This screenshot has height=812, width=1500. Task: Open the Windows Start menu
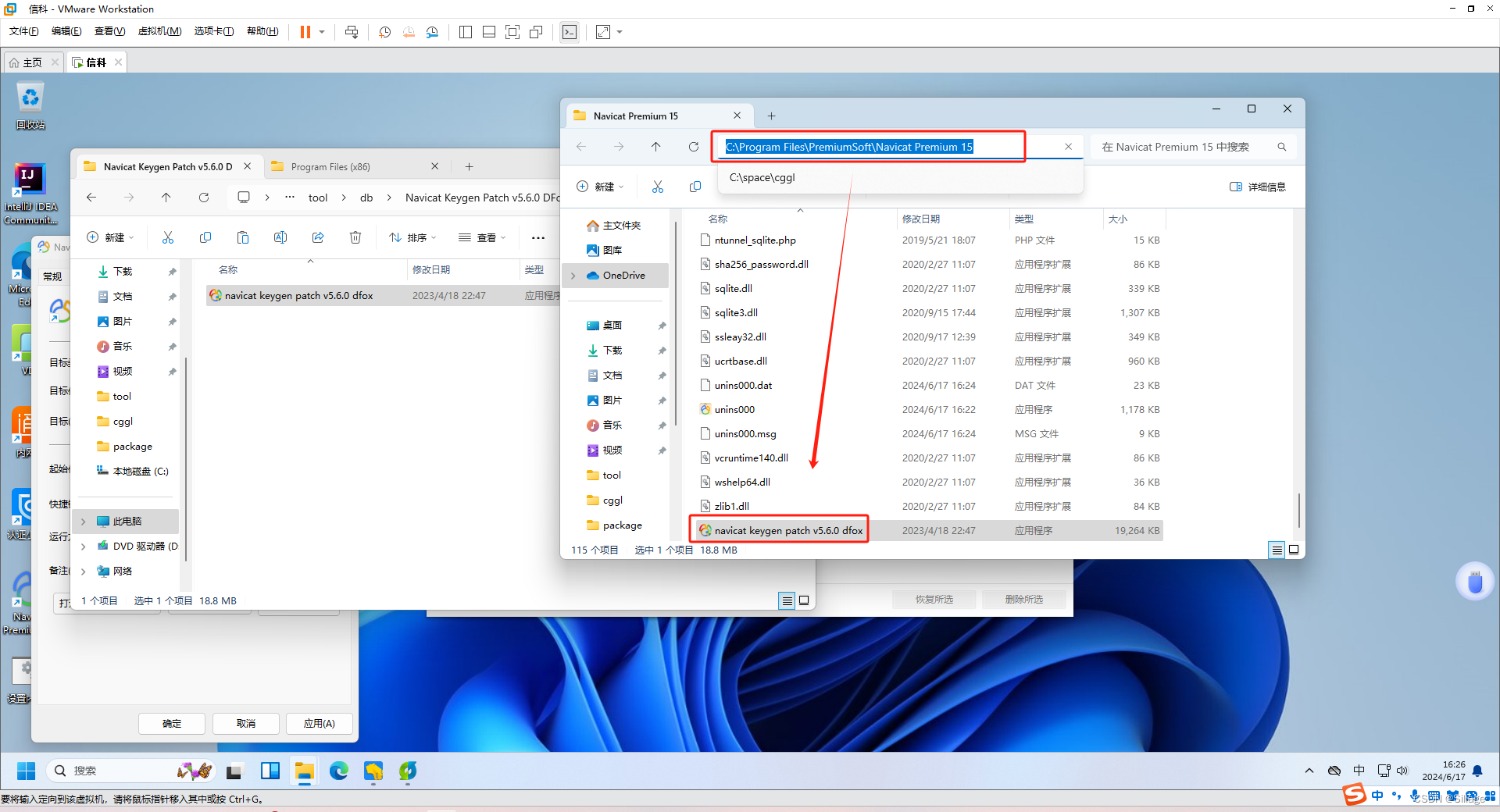click(x=26, y=771)
